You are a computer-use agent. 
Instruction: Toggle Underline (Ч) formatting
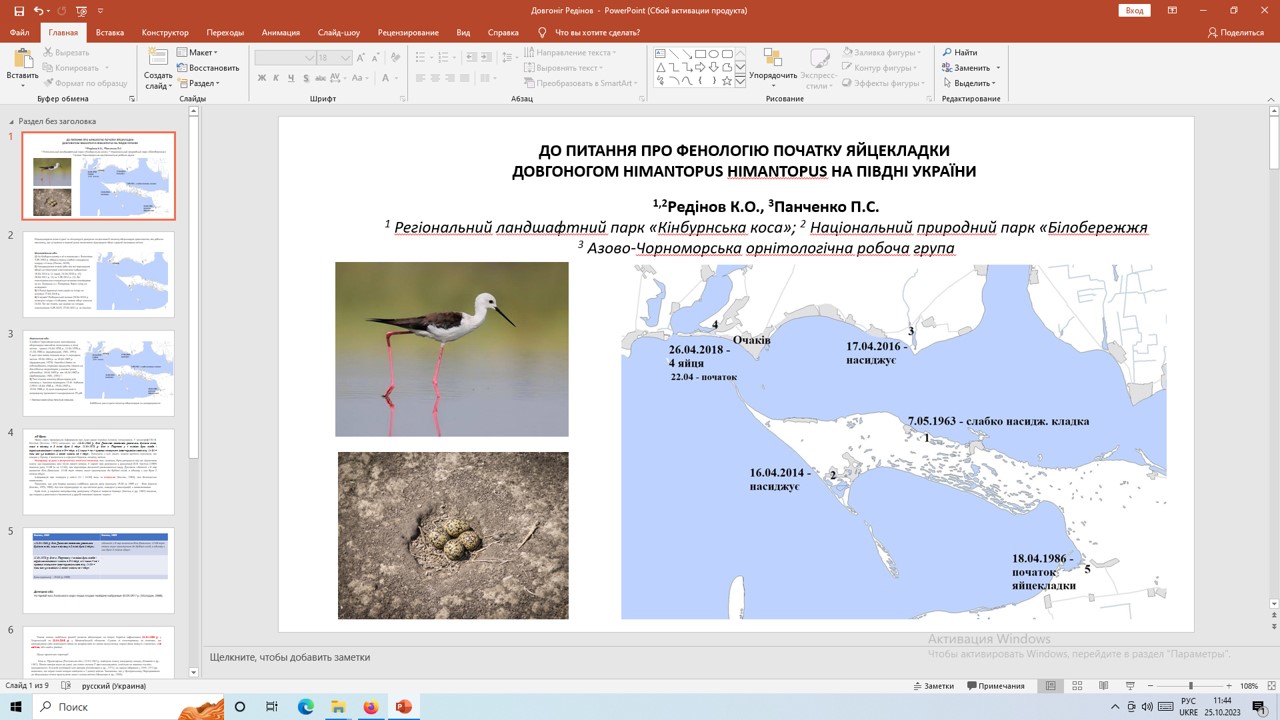coord(291,78)
